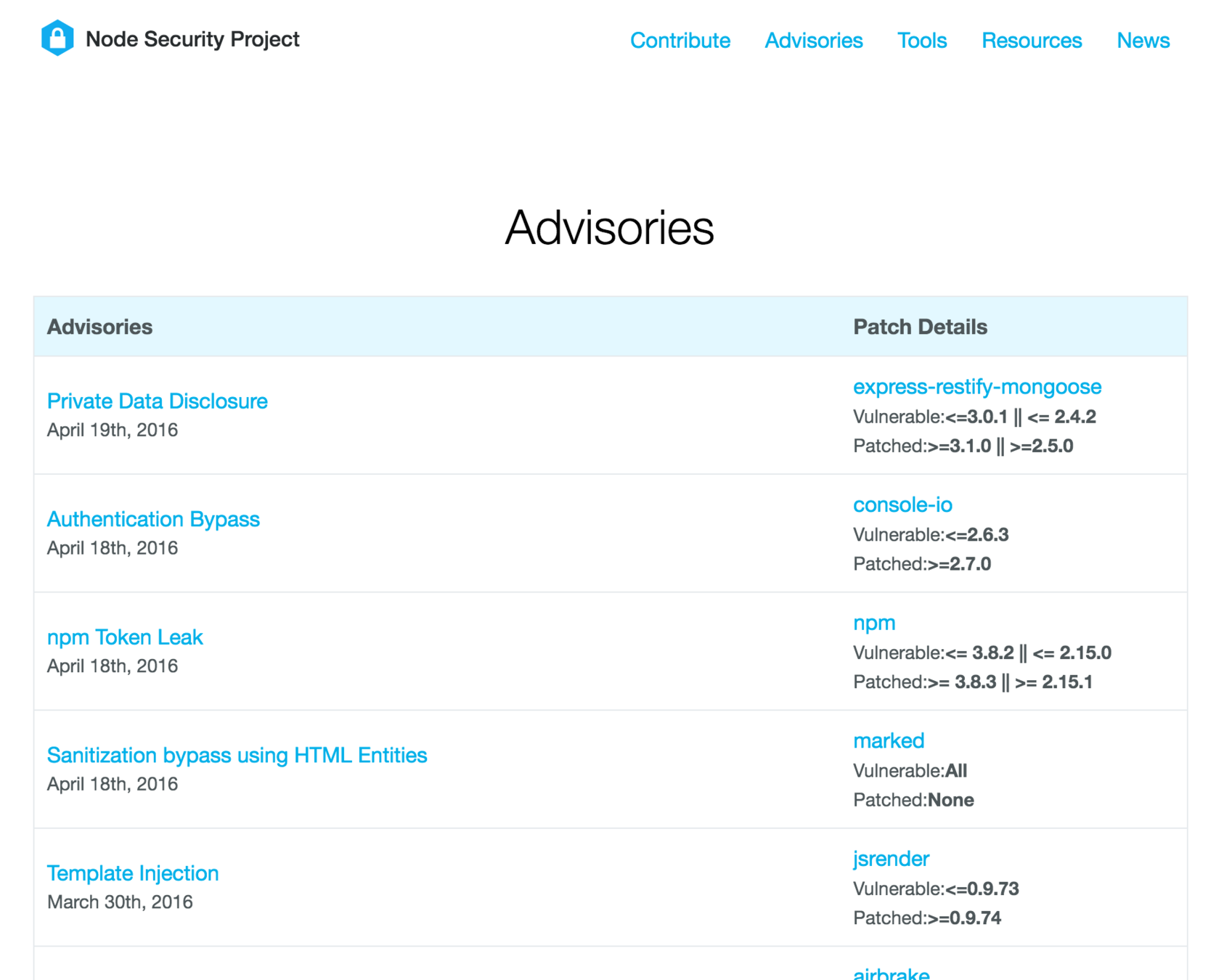Follow the console-io package link
Image resolution: width=1224 pixels, height=980 pixels.
coord(902,505)
